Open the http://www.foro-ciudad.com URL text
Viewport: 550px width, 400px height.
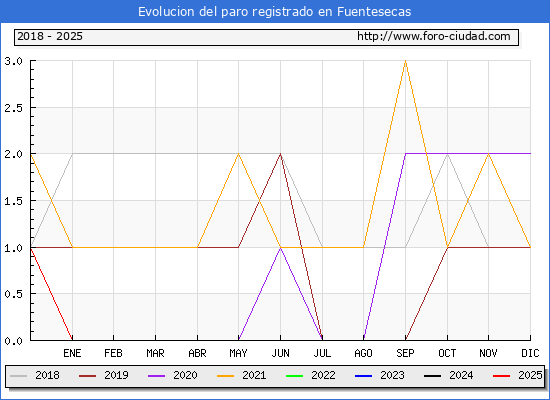[434, 36]
